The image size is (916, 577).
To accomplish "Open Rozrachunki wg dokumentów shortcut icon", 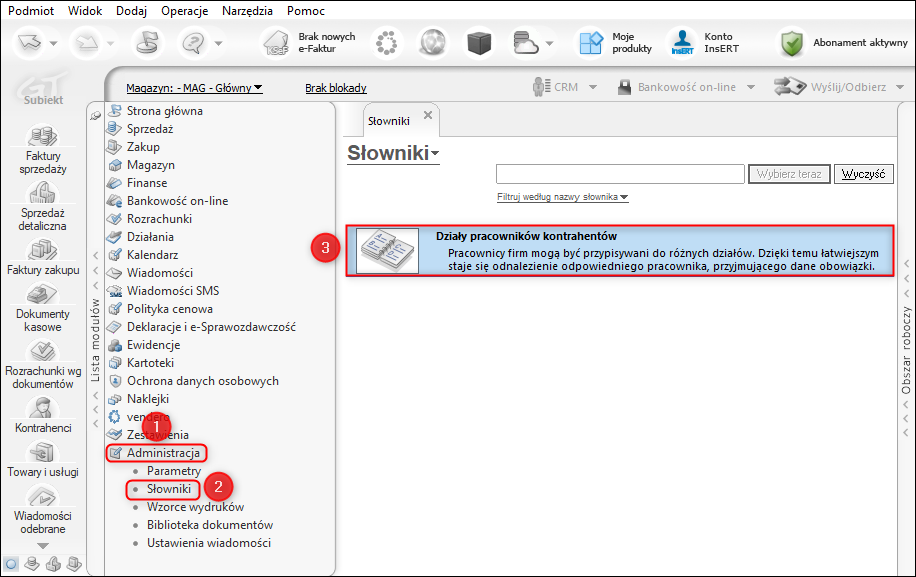I will [43, 350].
